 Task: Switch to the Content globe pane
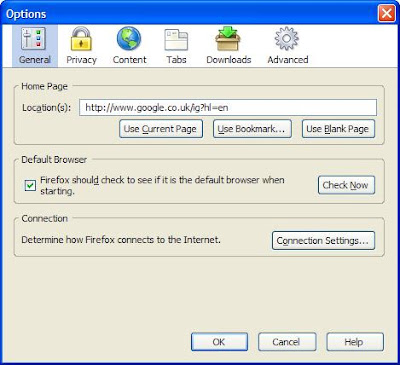(x=129, y=46)
